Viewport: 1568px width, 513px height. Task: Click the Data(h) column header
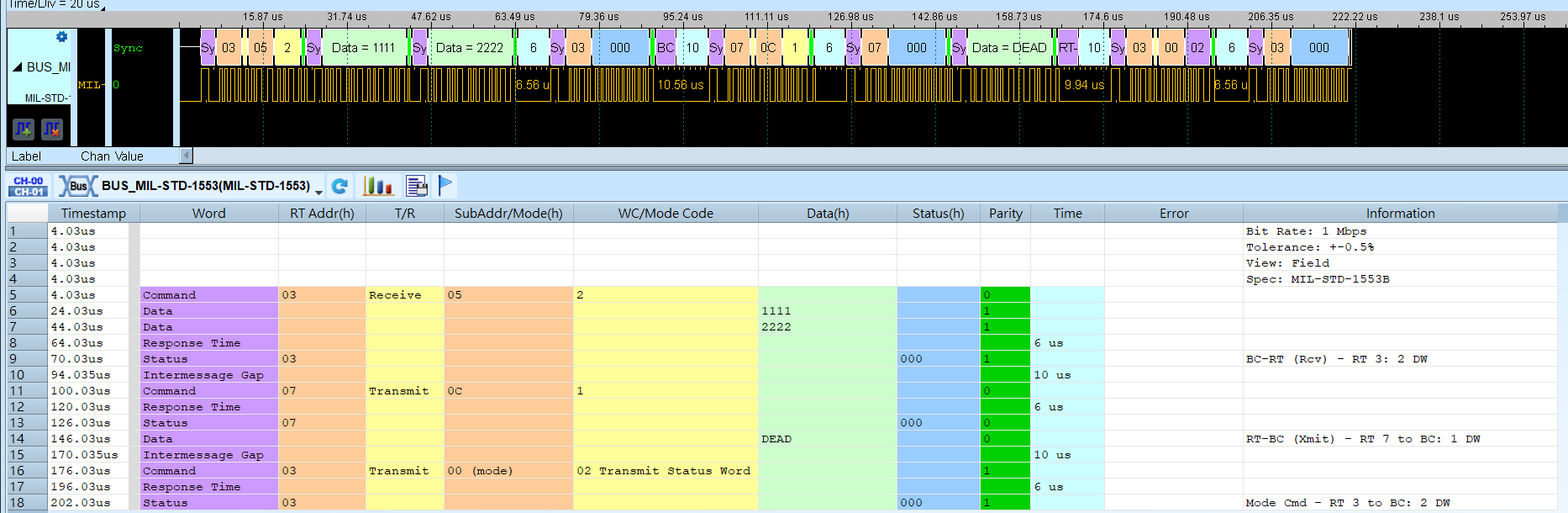(828, 214)
